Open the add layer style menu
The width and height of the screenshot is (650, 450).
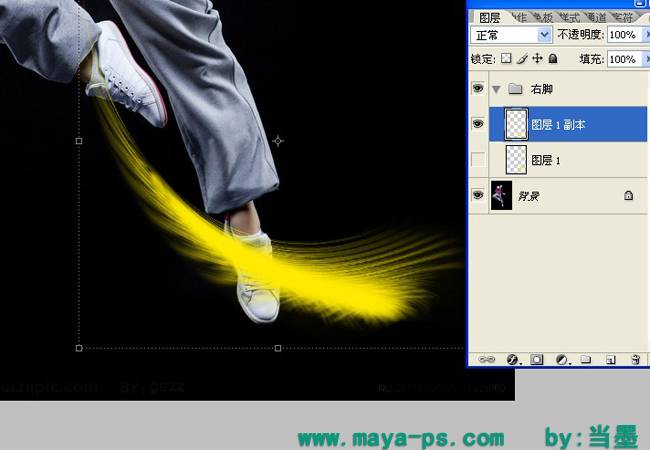pos(513,359)
